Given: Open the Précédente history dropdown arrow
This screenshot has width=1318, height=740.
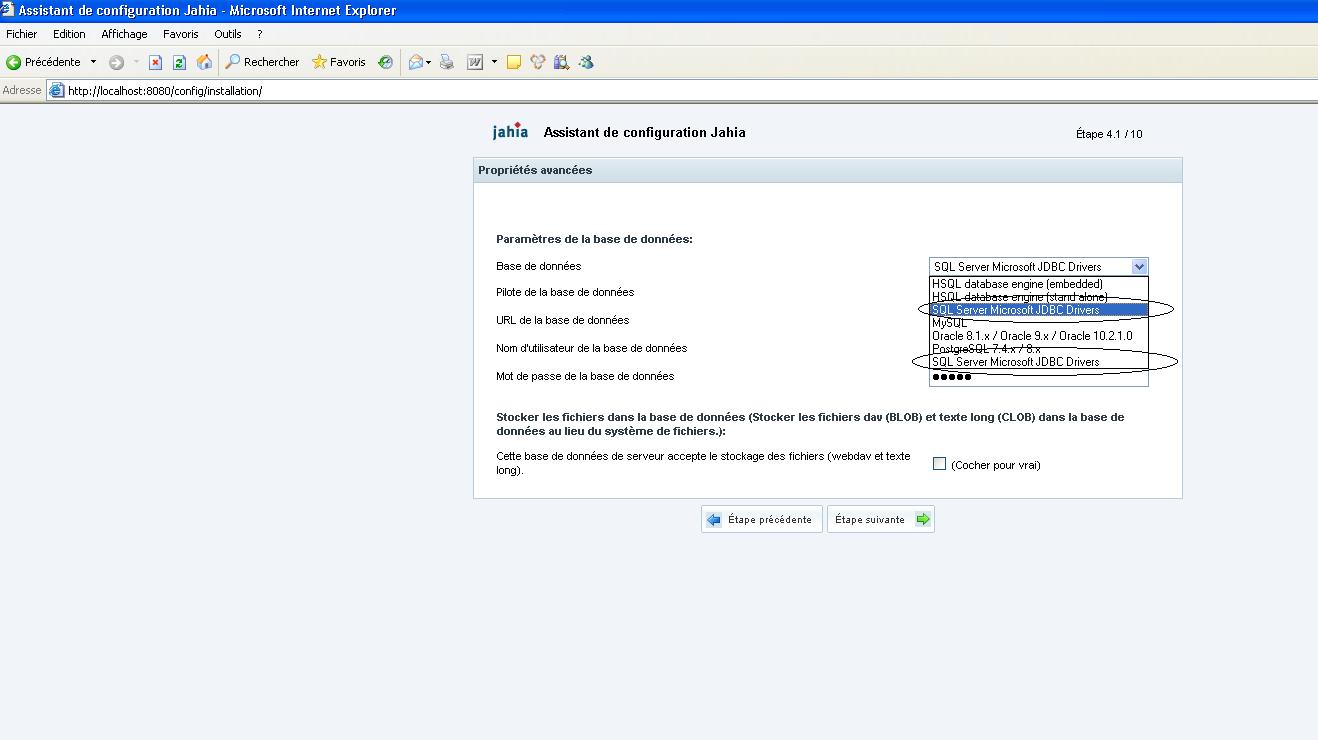Looking at the screenshot, I should point(93,62).
